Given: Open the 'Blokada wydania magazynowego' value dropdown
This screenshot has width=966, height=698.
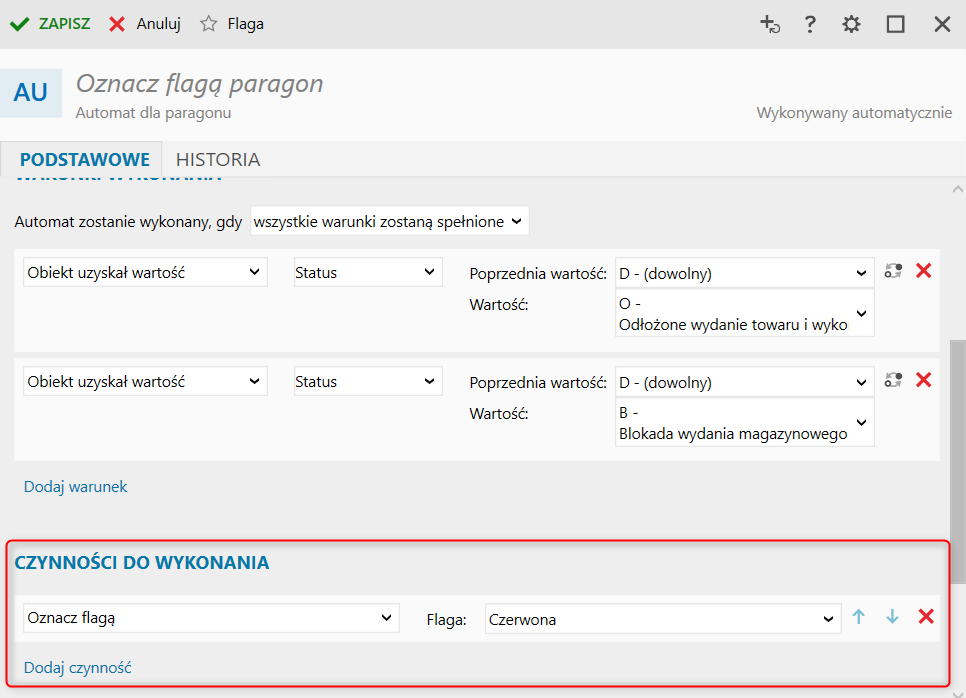Looking at the screenshot, I should pyautogui.click(x=744, y=423).
